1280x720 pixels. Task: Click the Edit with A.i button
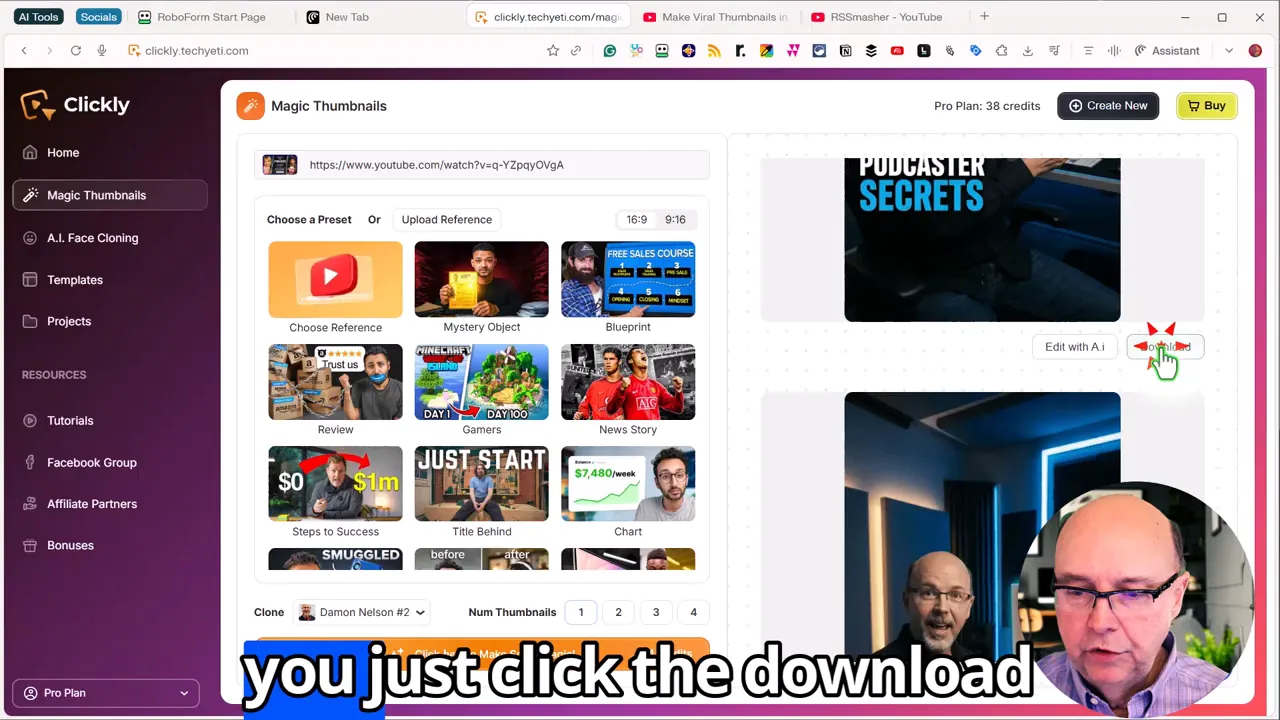pos(1074,346)
